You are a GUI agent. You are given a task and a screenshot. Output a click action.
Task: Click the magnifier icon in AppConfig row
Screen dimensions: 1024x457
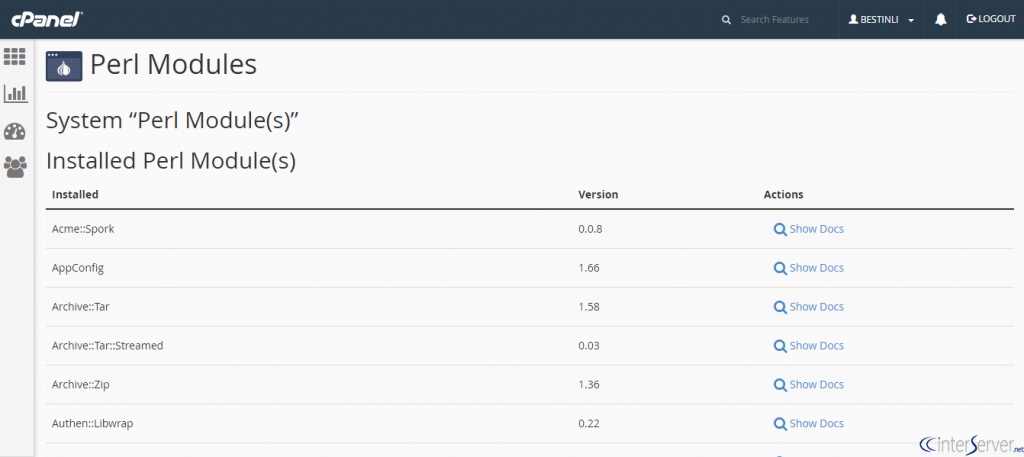[x=780, y=268]
